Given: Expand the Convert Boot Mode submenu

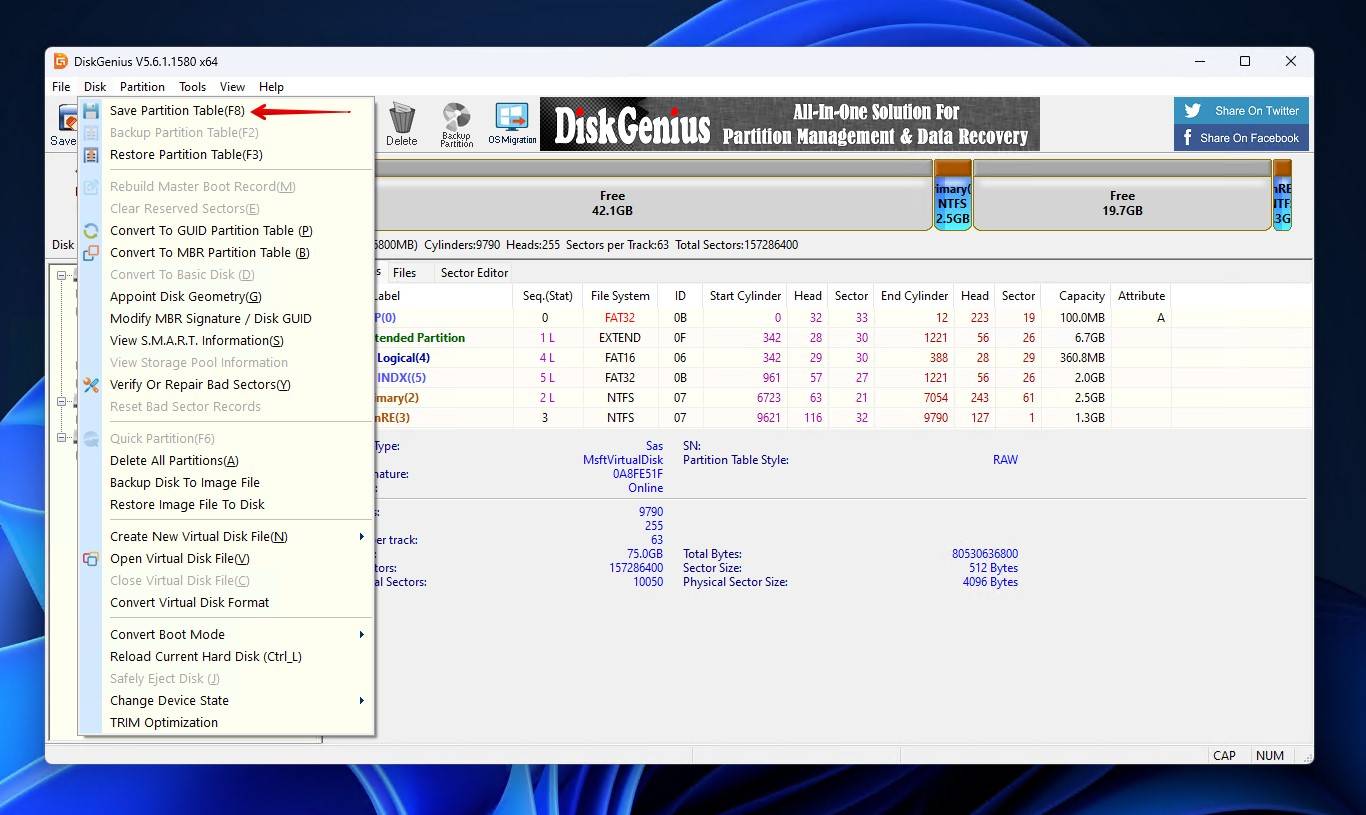Looking at the screenshot, I should coord(362,635).
